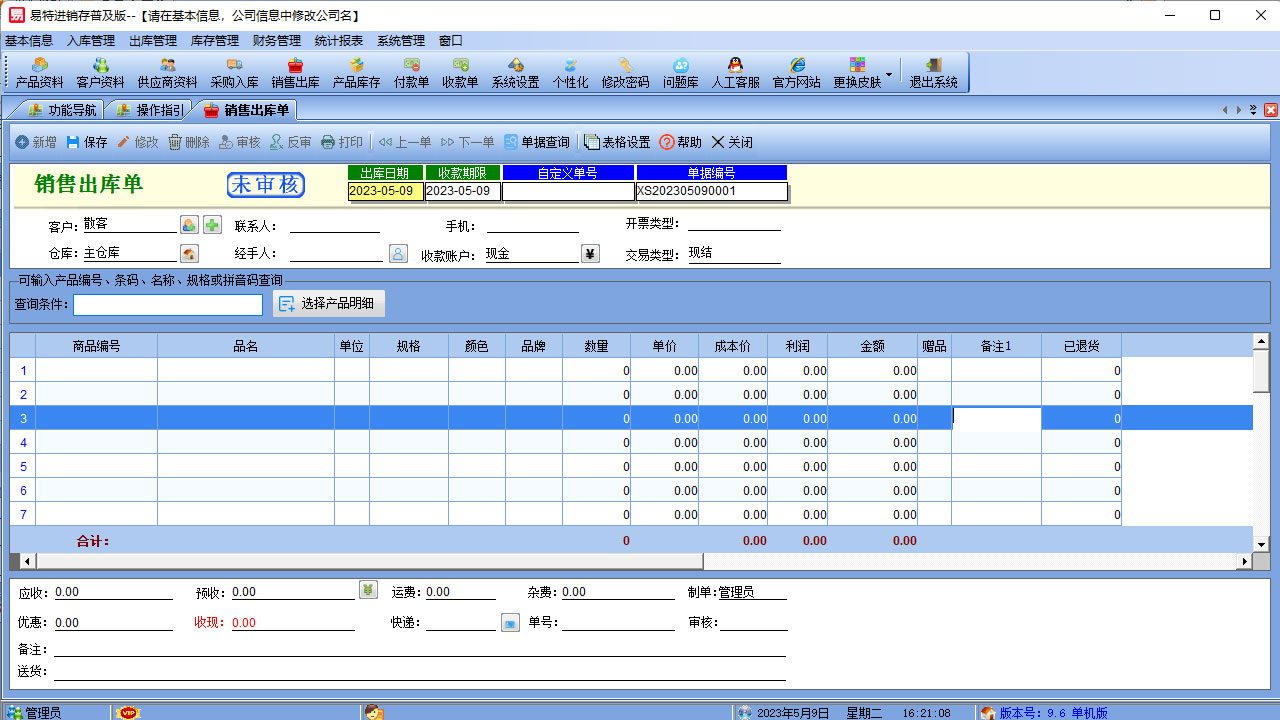1280x720 pixels.
Task: Click the 选择产品明细 button
Action: pos(329,303)
